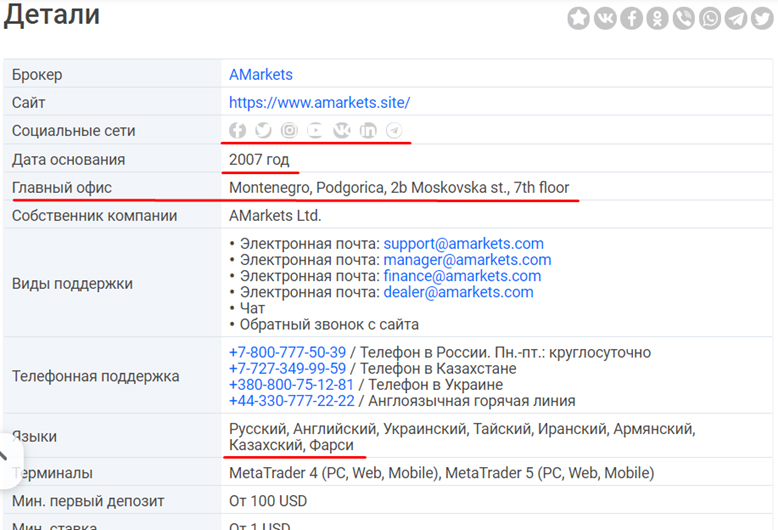Open the AMarkets broker link

pos(260,75)
